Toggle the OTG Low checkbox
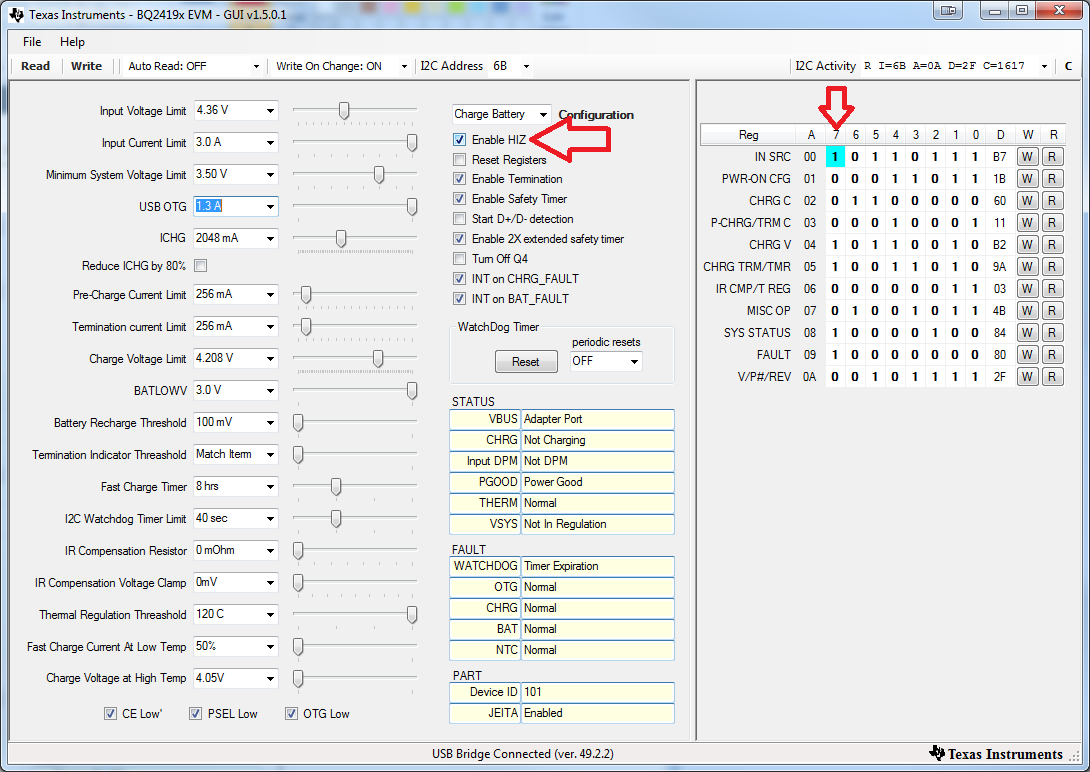This screenshot has width=1090, height=772. pyautogui.click(x=292, y=714)
